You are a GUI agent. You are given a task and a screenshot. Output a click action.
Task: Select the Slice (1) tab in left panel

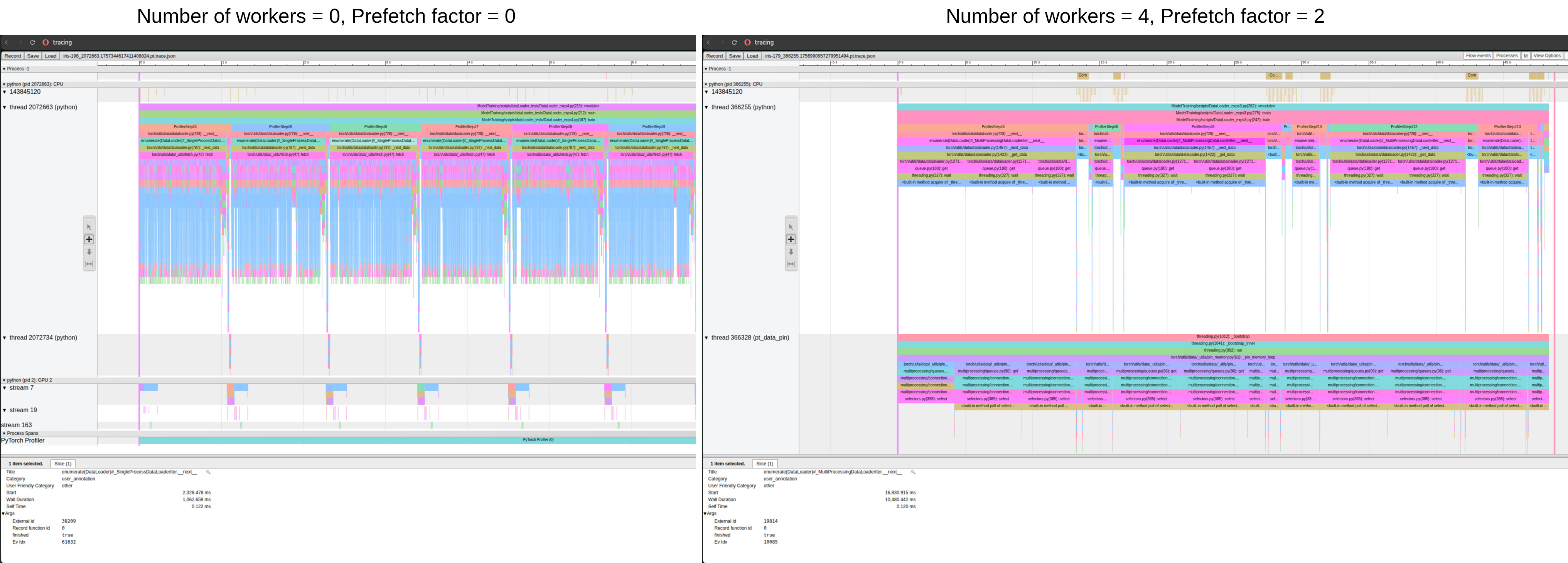[x=63, y=464]
